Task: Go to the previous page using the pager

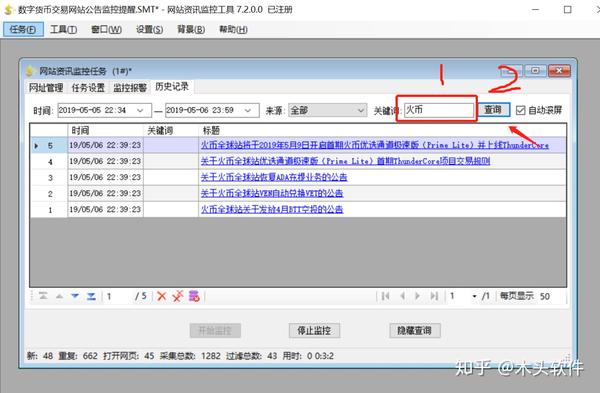Action: pyautogui.click(x=402, y=296)
